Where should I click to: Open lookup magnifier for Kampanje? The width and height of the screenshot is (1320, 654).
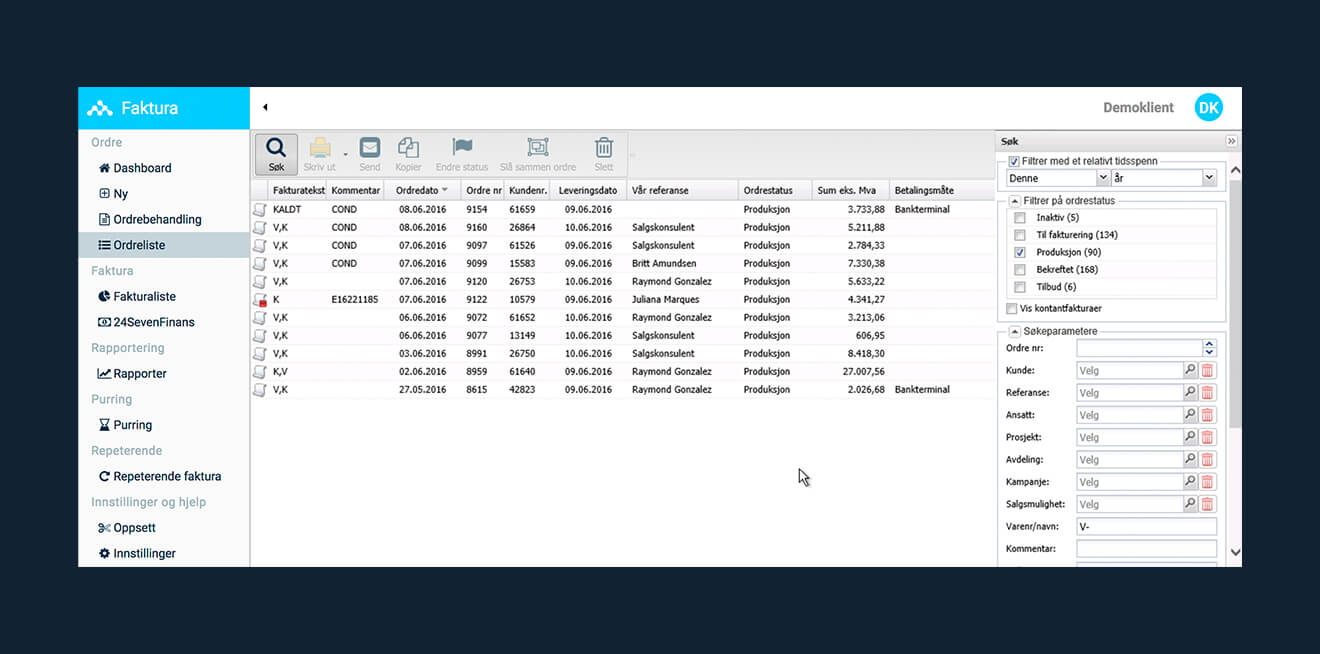pos(1190,482)
